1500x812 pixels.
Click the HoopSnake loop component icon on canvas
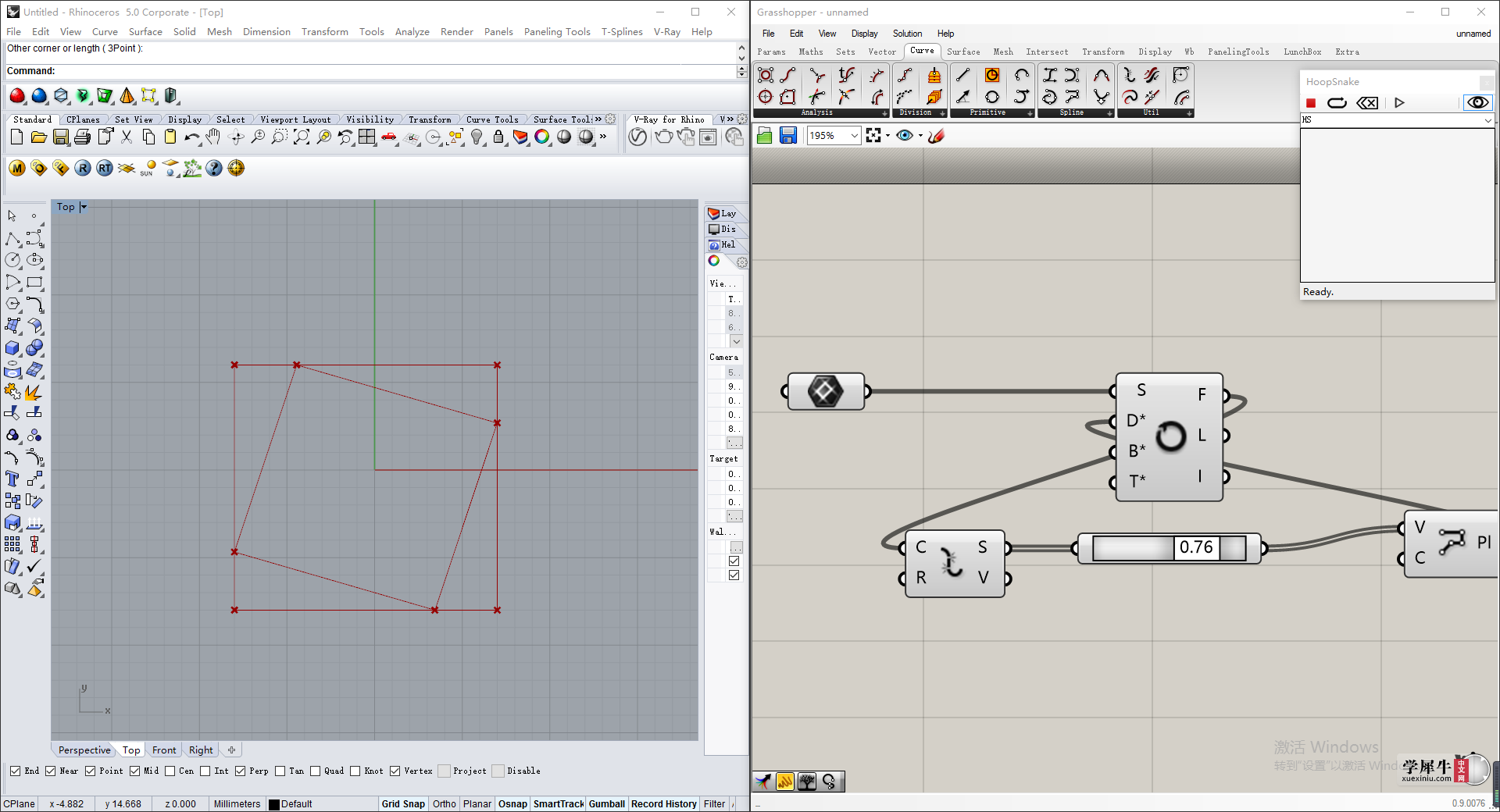click(1170, 436)
